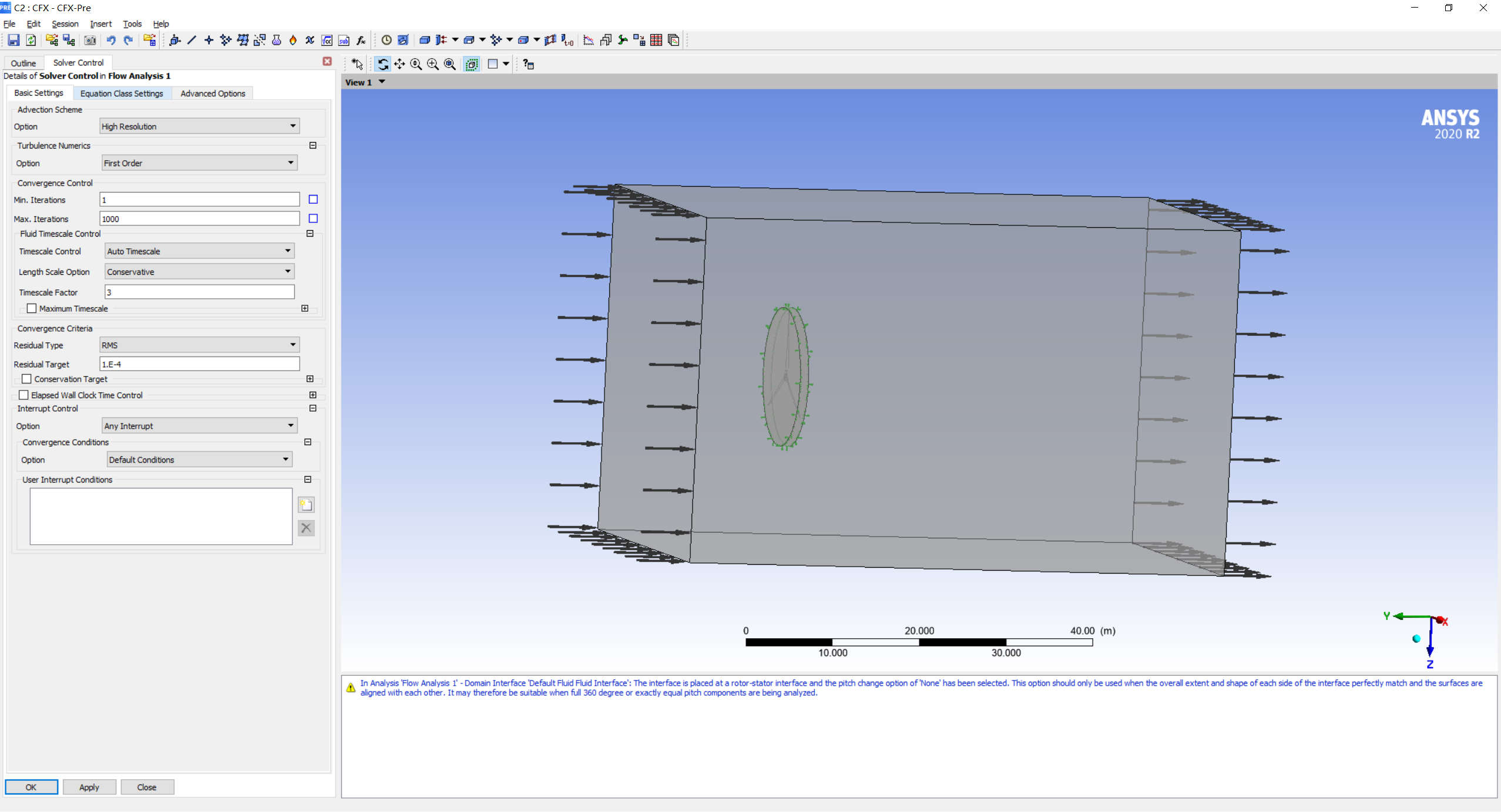Click the Coordinate Frame box-axes icon
The width and height of the screenshot is (1501, 812).
coord(174,40)
